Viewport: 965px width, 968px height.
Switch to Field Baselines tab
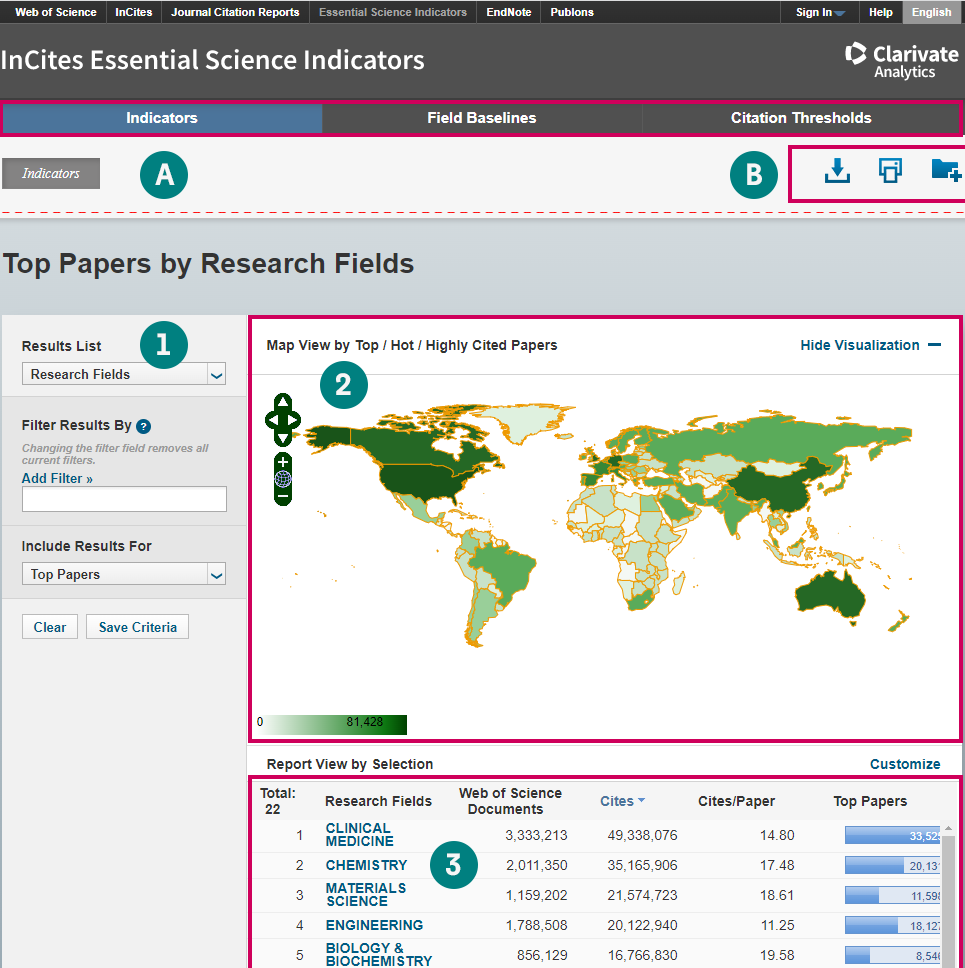point(482,118)
